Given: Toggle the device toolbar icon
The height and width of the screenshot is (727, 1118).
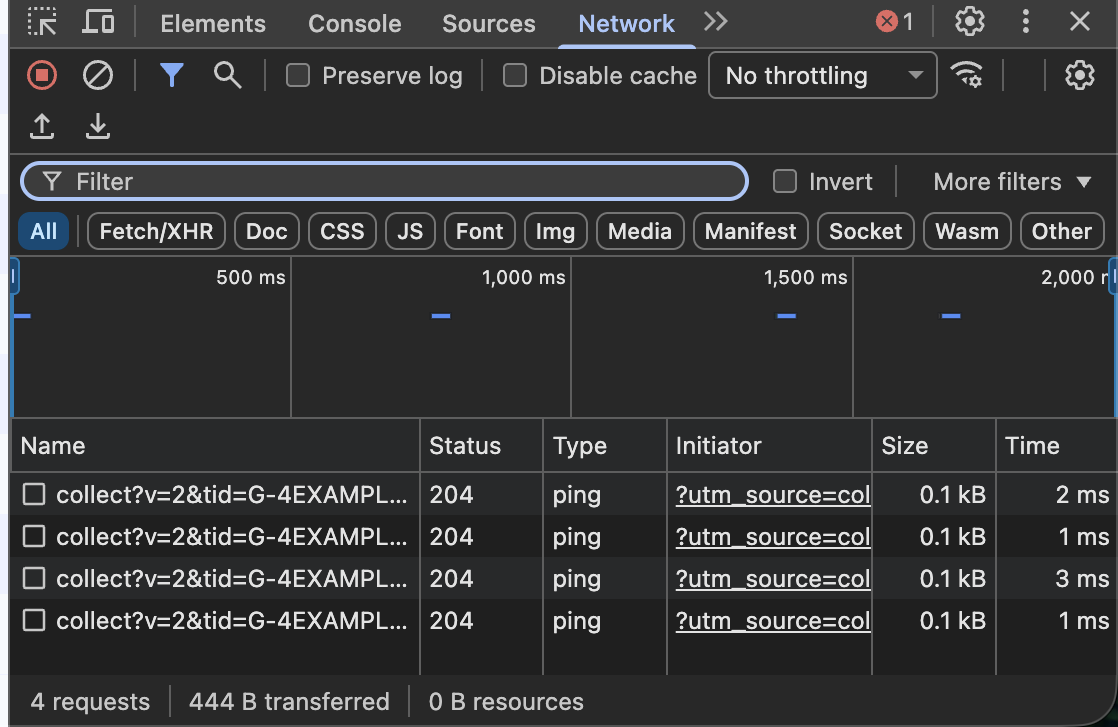Looking at the screenshot, I should (x=98, y=22).
